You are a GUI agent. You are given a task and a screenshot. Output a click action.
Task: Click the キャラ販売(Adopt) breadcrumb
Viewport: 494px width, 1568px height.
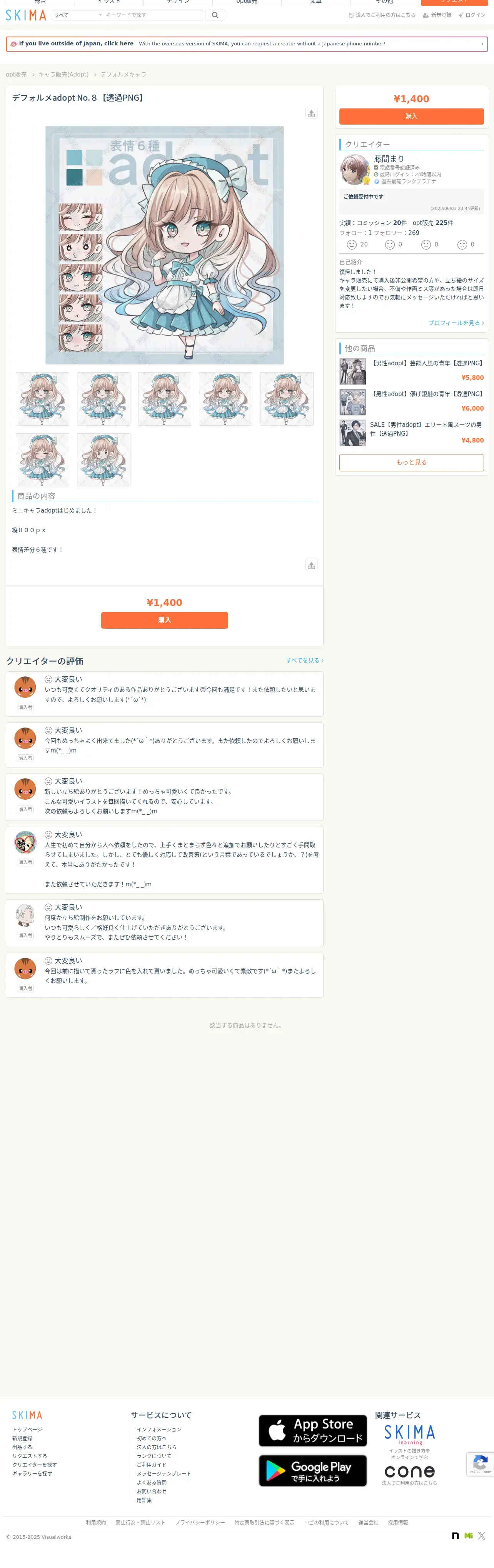coord(63,75)
